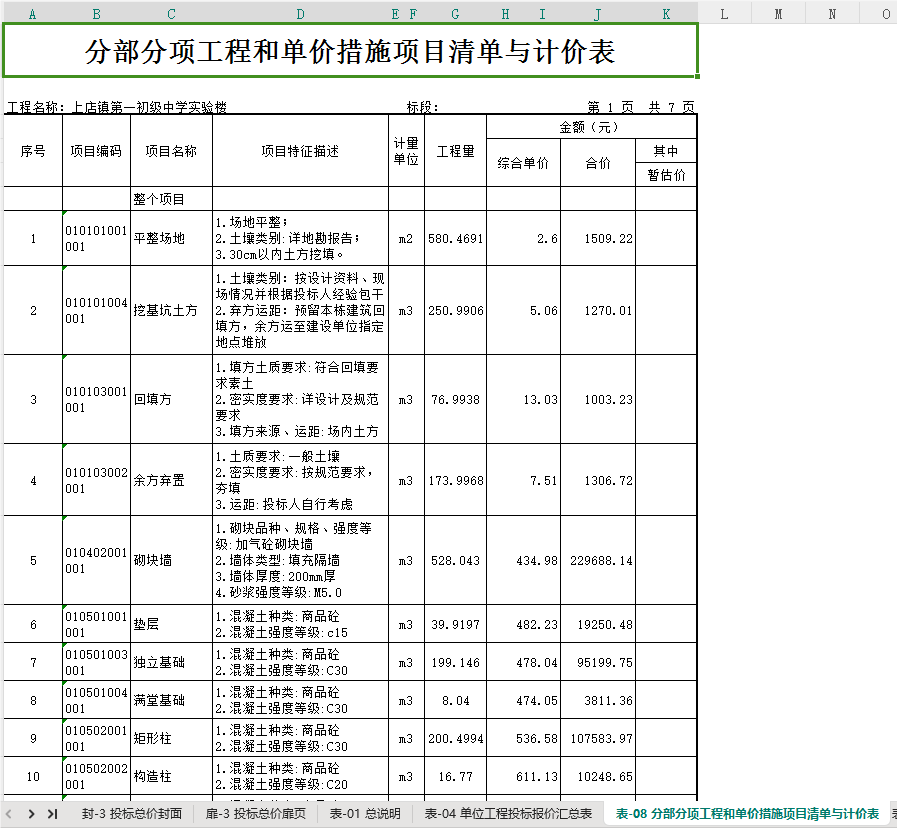Select column N header
Image resolution: width=897 pixels, height=828 pixels.
[832, 14]
